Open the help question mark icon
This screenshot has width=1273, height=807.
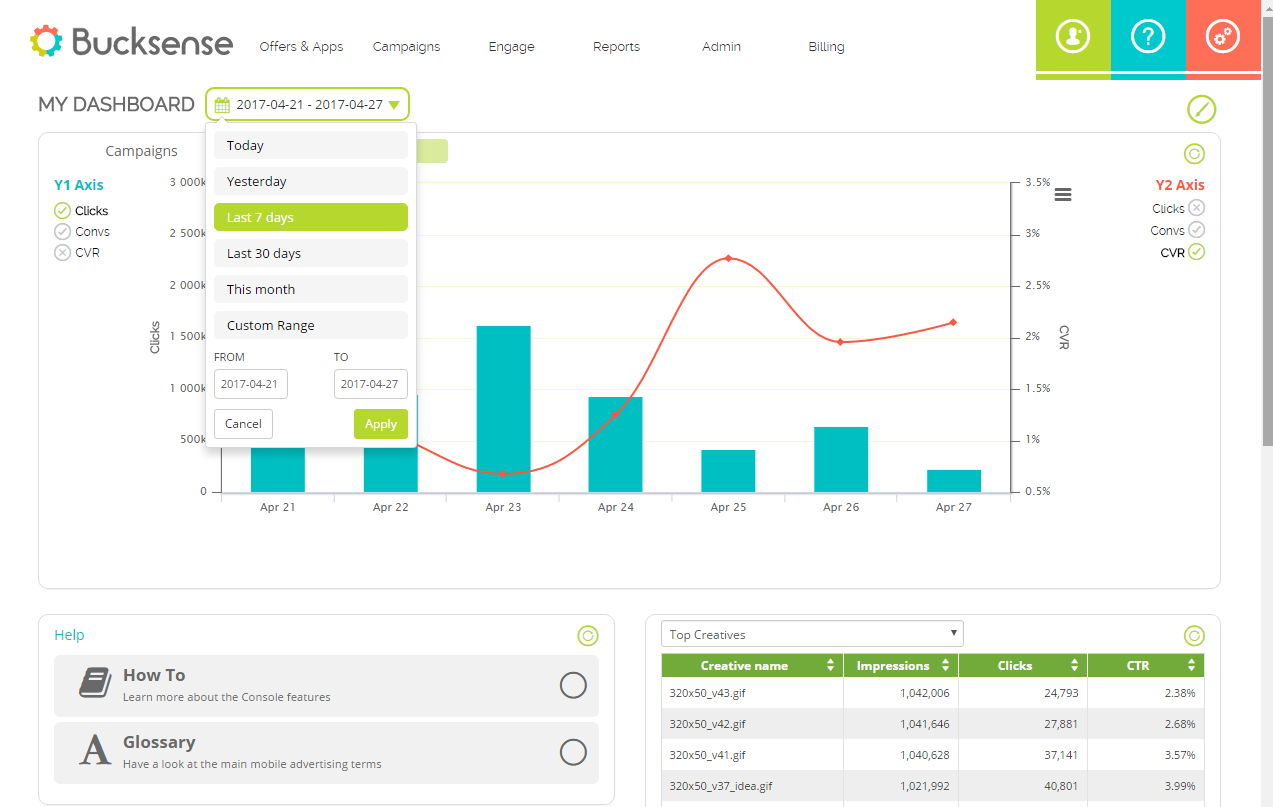(1148, 37)
